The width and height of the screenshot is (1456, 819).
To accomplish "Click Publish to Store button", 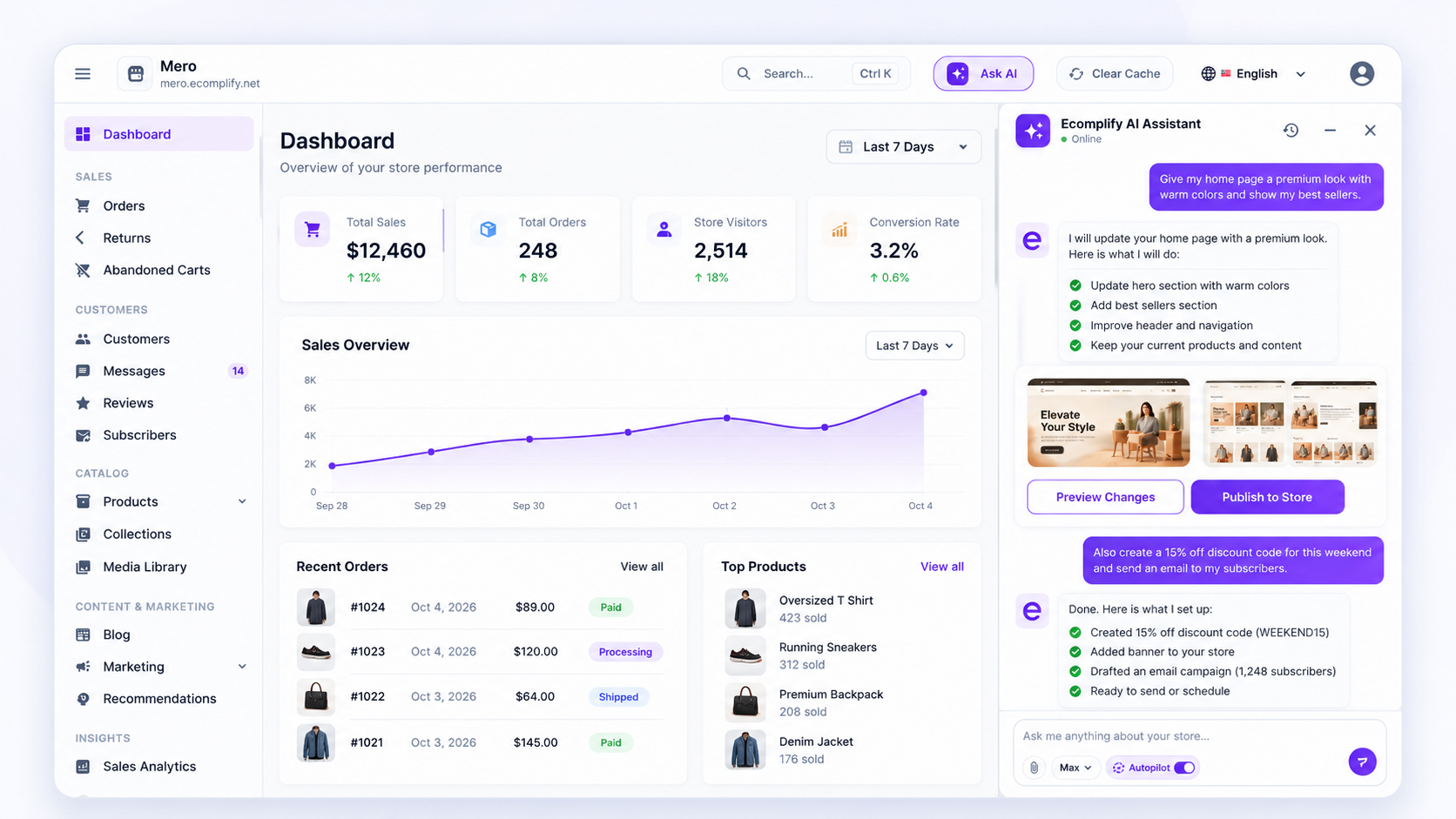I will (x=1267, y=497).
